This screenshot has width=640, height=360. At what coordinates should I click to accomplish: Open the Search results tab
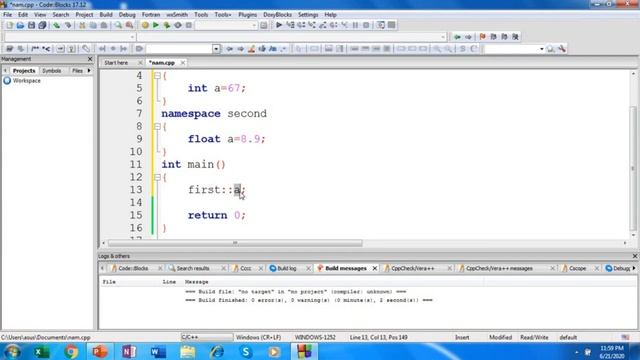(193, 268)
